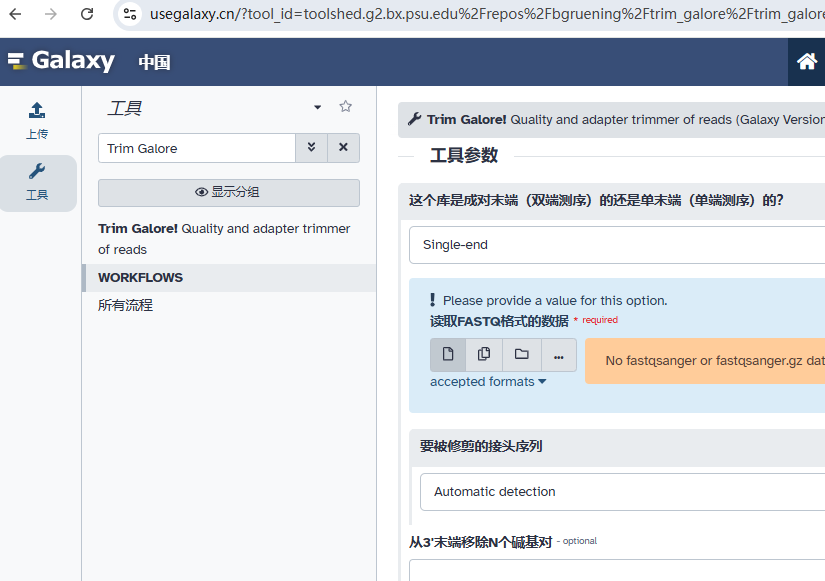
Task: Click the 从3'末端移除N个碱基对 input box
Action: (x=617, y=570)
